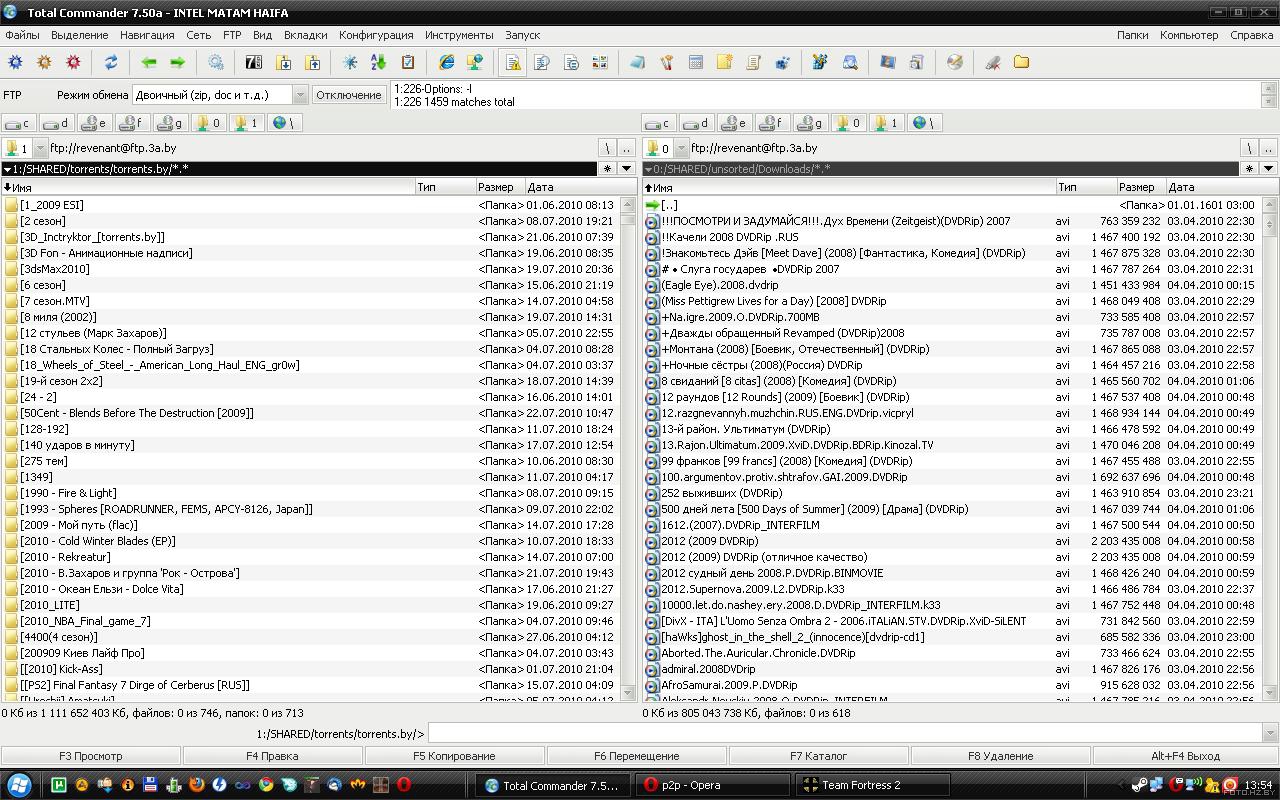
Task: Select drive d in left drive bar
Action: [x=56, y=123]
